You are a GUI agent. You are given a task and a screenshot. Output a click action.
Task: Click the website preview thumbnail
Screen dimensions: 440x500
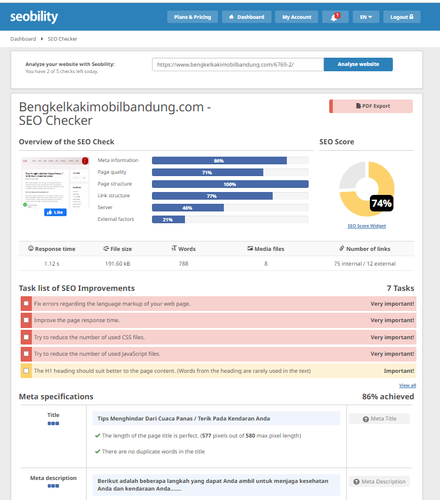(x=55, y=183)
